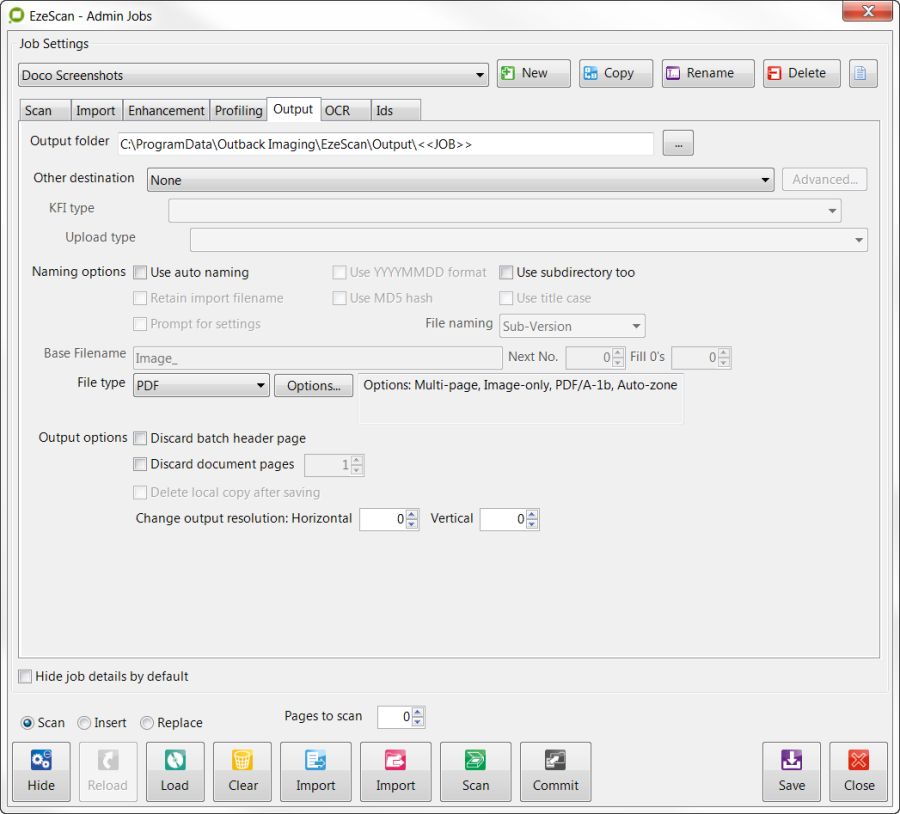Click the Clear bin icon button
This screenshot has height=814, width=900.
(243, 771)
